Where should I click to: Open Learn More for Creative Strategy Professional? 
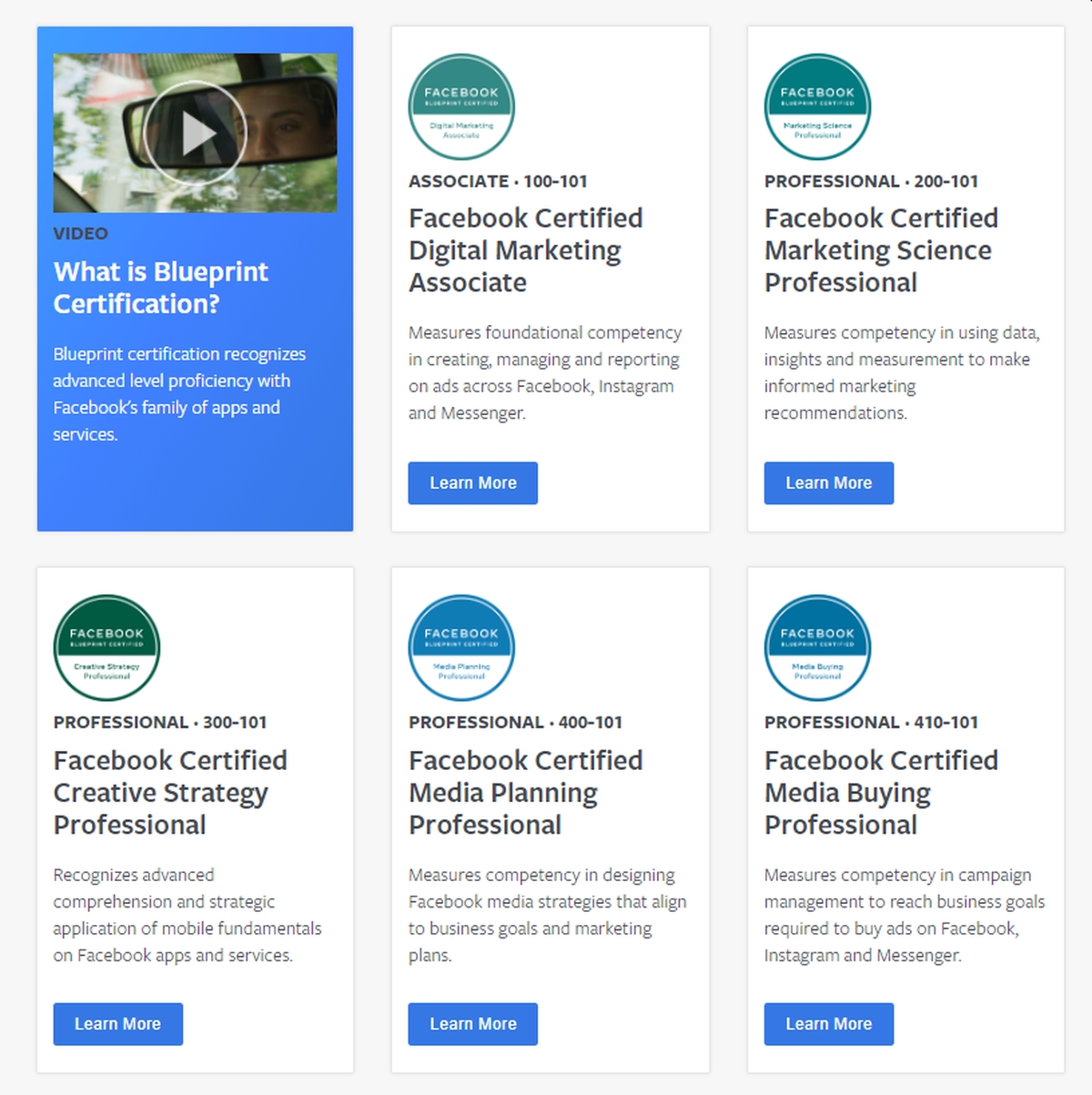click(118, 1024)
